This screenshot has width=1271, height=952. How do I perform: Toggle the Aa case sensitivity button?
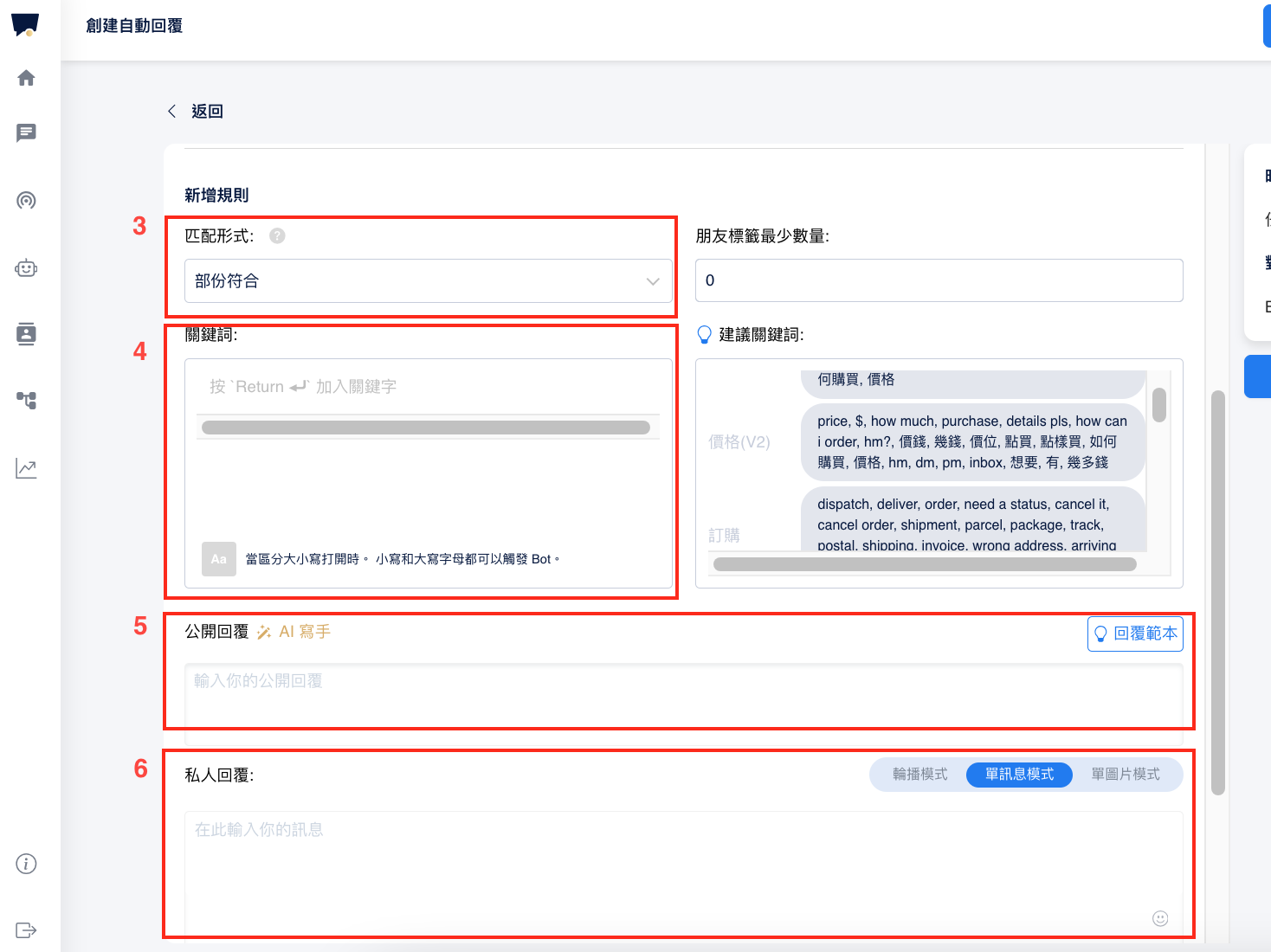pos(218,559)
